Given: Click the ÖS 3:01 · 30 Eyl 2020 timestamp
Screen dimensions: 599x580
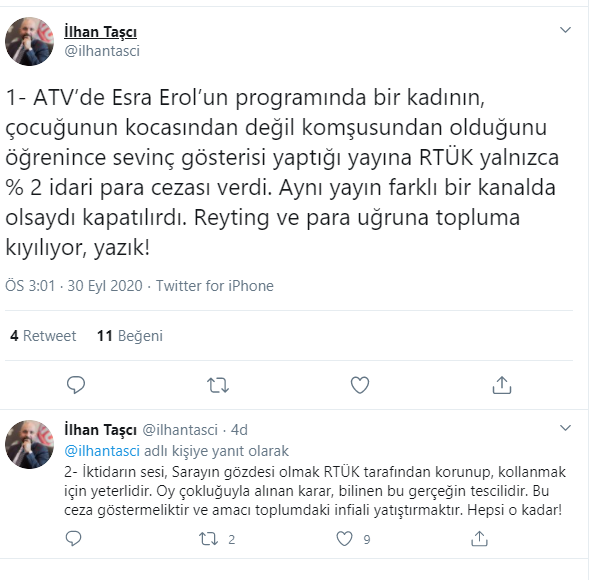Looking at the screenshot, I should point(74,286).
